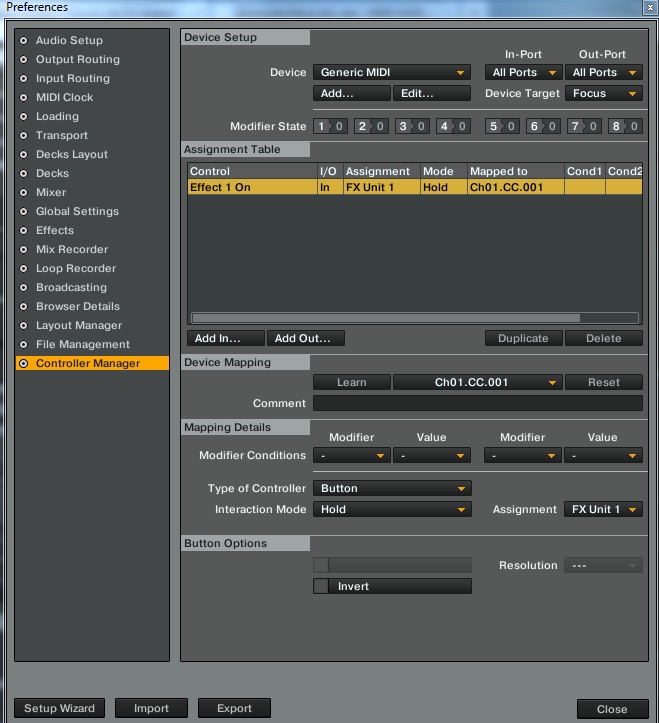
Task: Open the Type of Controller Button dropdown
Action: tap(392, 488)
